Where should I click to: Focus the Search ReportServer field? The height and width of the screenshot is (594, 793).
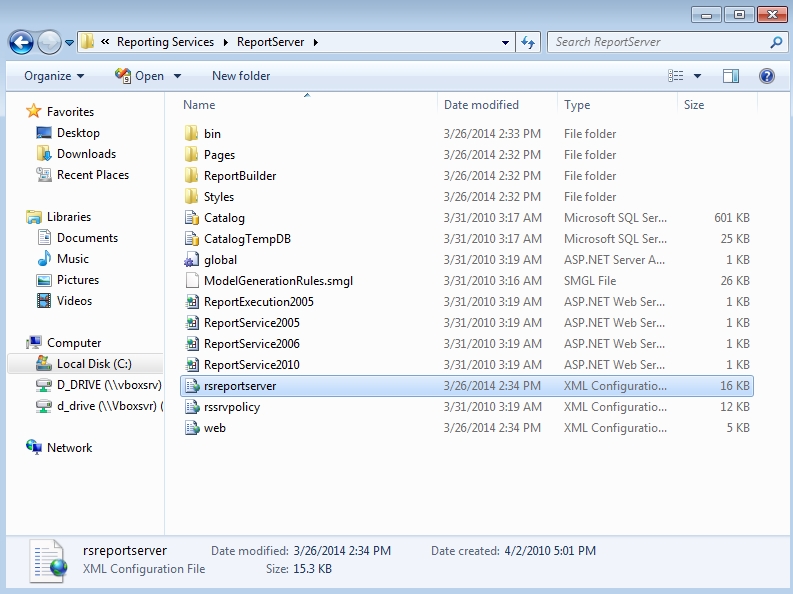click(657, 42)
